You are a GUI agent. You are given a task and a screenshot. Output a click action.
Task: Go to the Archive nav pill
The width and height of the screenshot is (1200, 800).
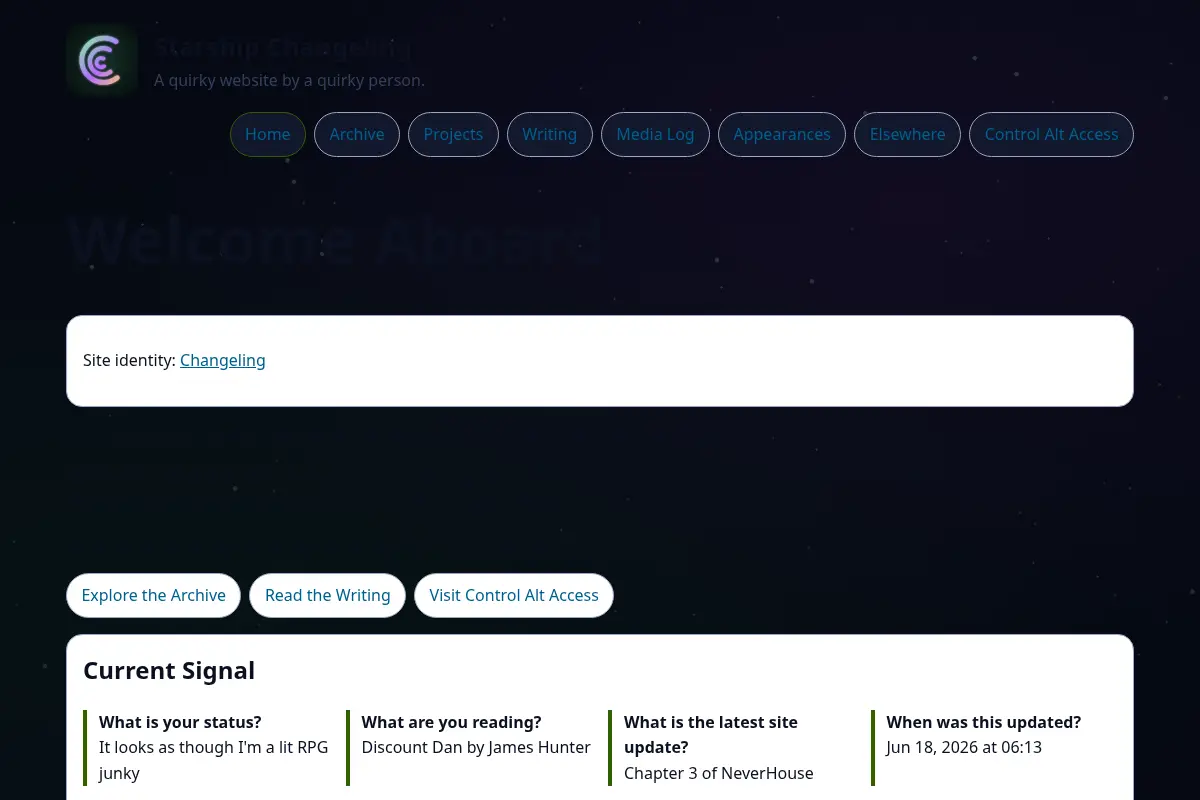357,135
